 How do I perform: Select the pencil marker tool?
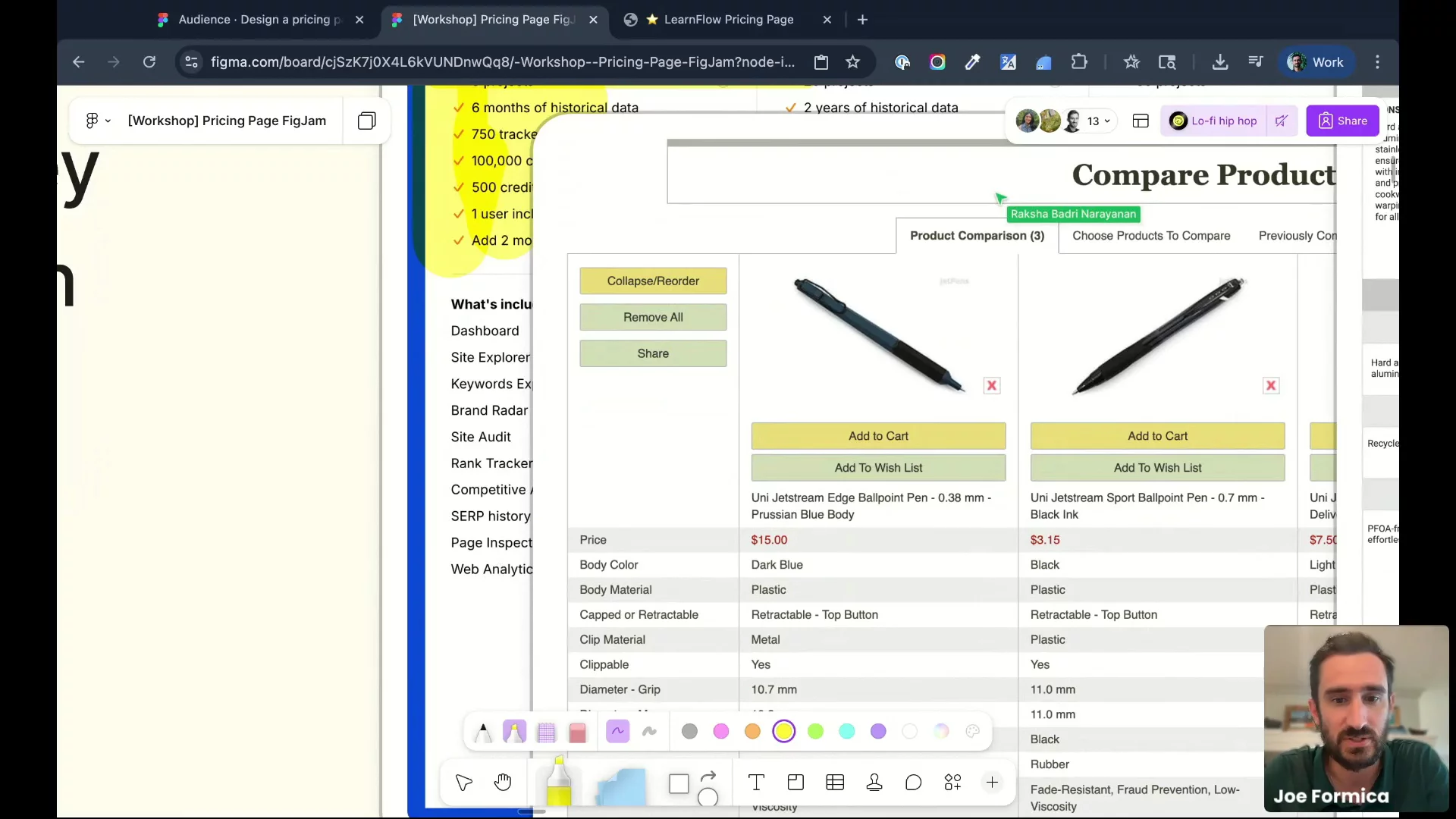pyautogui.click(x=483, y=732)
